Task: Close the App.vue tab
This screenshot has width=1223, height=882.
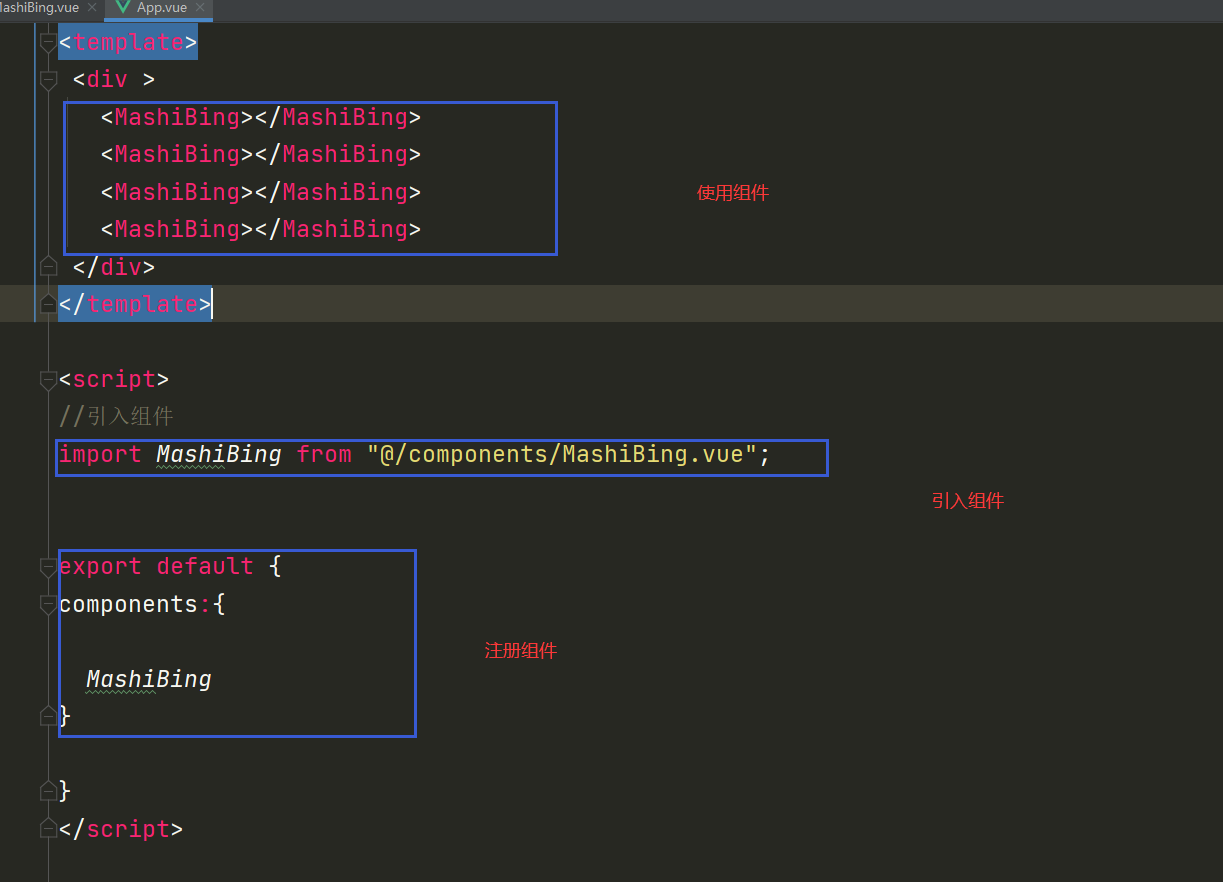Action: tap(201, 7)
